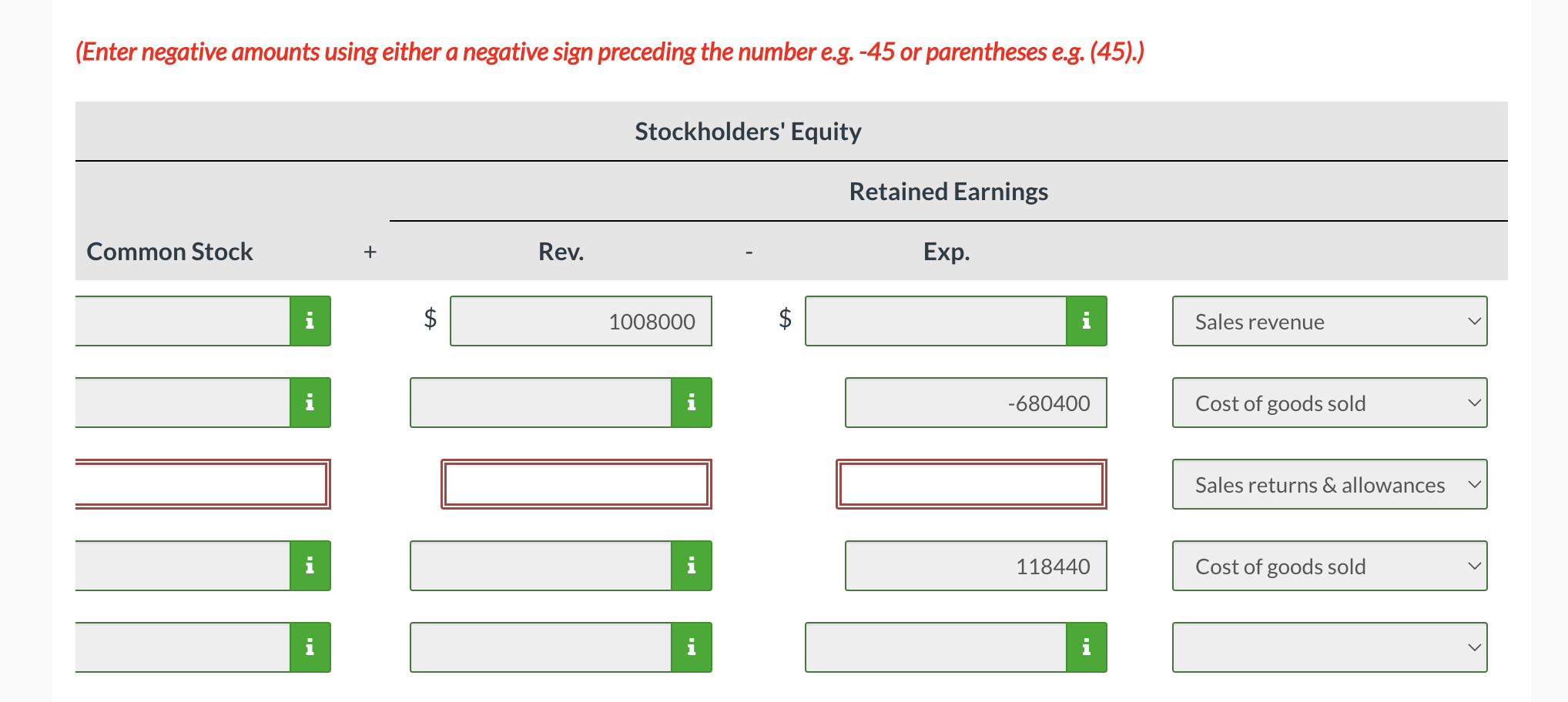The width and height of the screenshot is (1568, 702).
Task: Open the empty account dropdown in the last row
Action: (x=1329, y=647)
